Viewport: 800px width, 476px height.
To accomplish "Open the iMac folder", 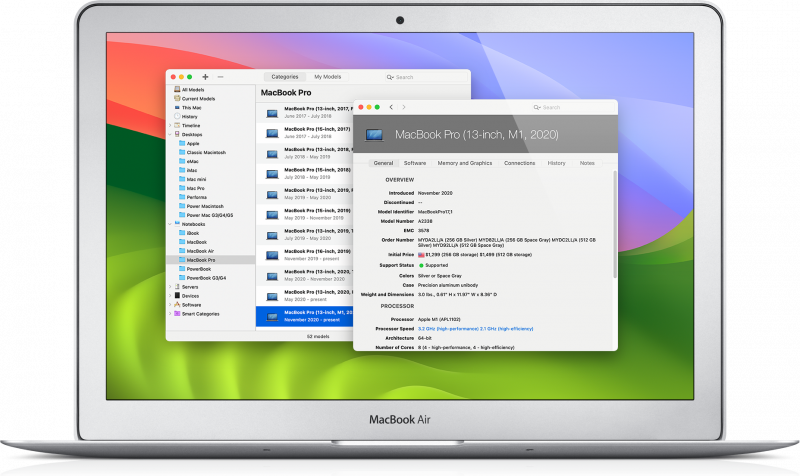I will point(191,170).
